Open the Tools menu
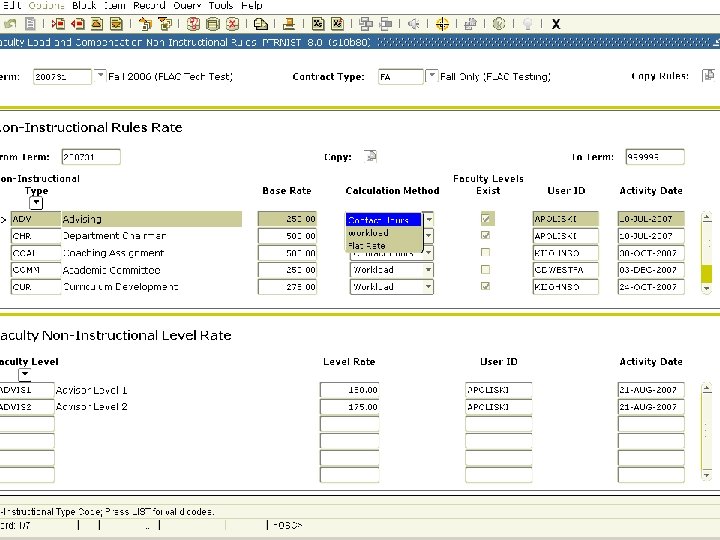This screenshot has height=540, width=720. (x=220, y=5)
